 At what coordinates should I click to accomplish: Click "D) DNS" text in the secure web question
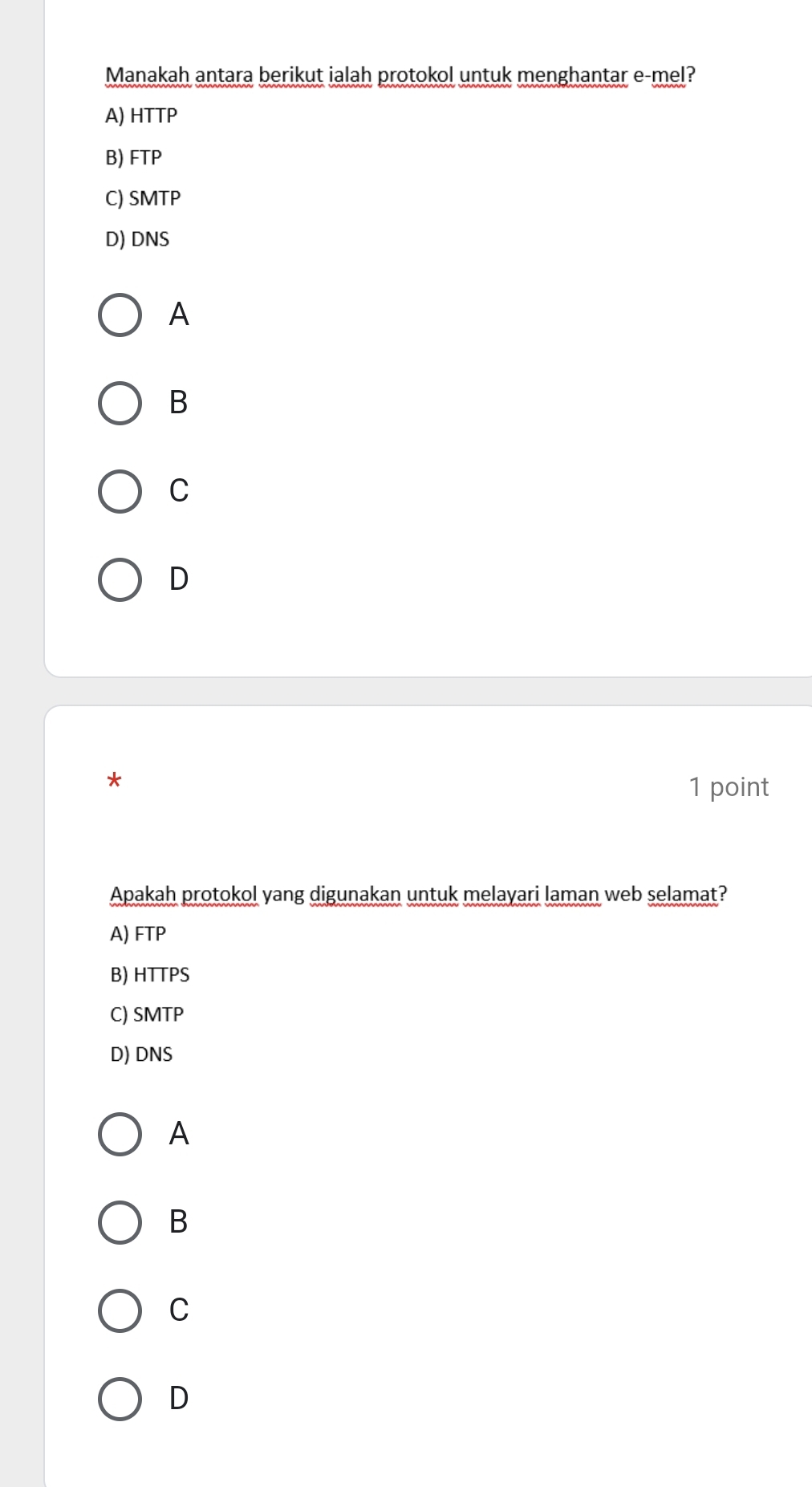[141, 1054]
